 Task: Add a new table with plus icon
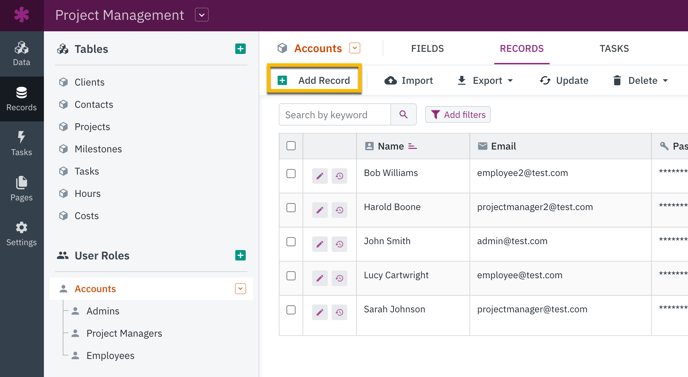pos(240,49)
